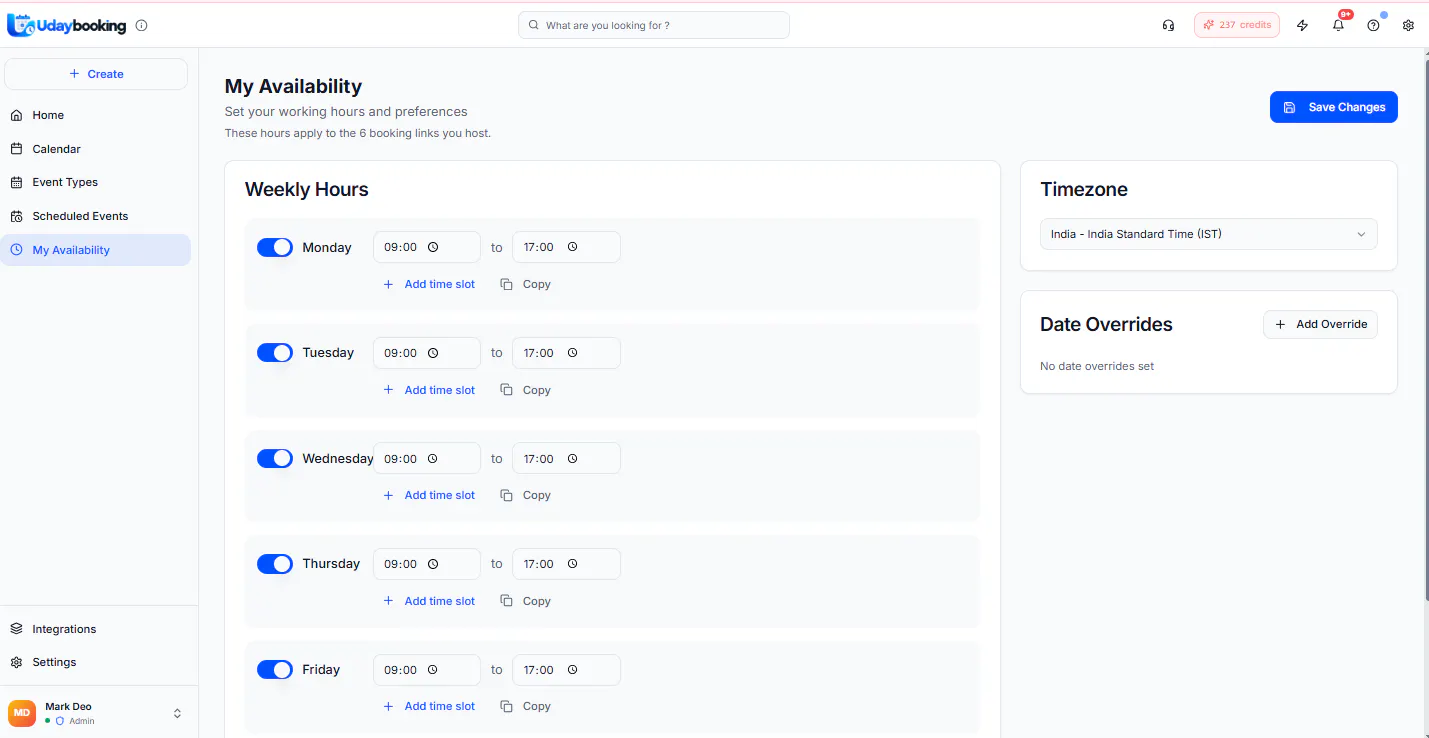Screen dimensions: 1429x738
Task: Copy Friday's hours
Action: click(x=526, y=706)
